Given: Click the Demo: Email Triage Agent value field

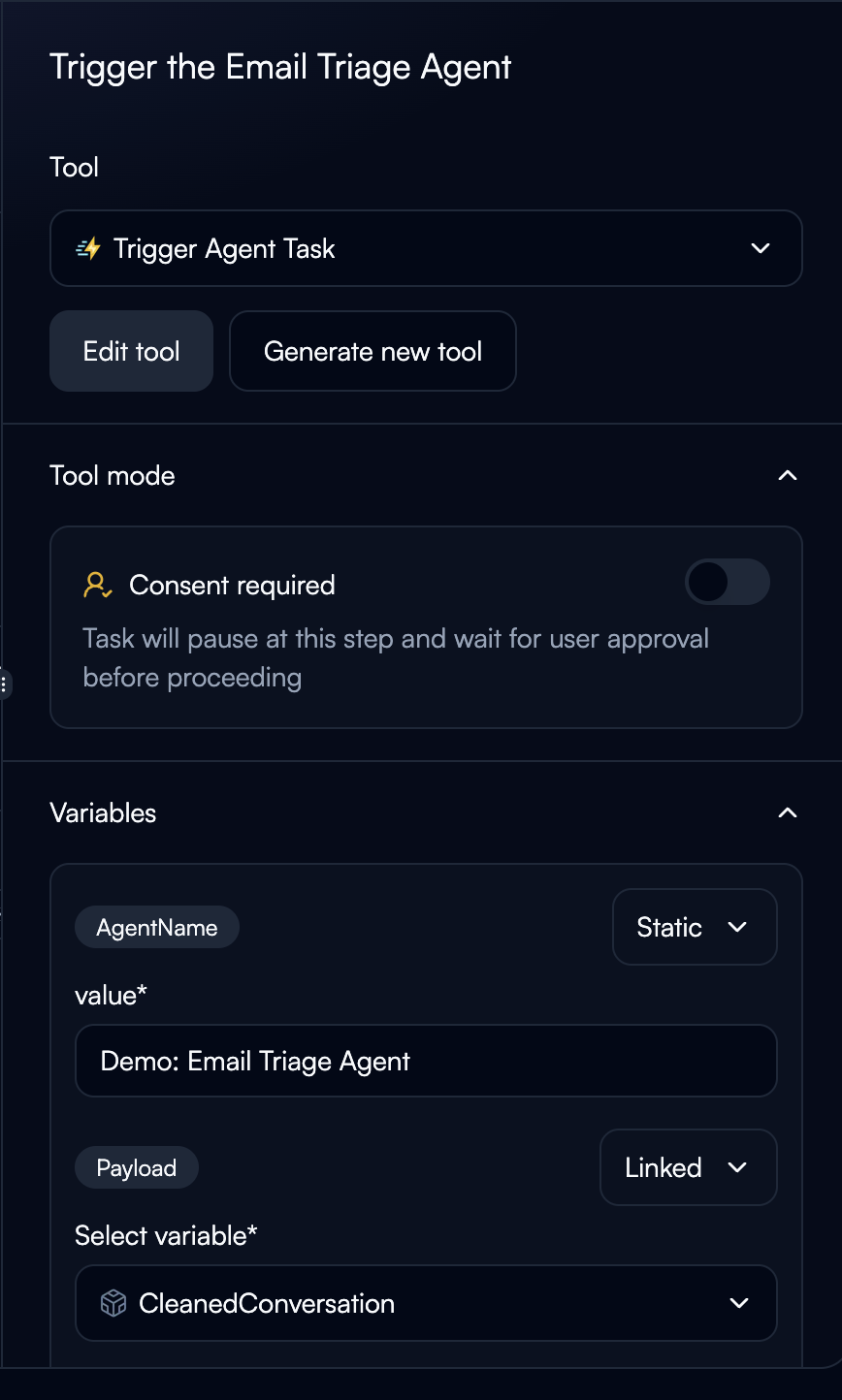Looking at the screenshot, I should (x=426, y=1061).
